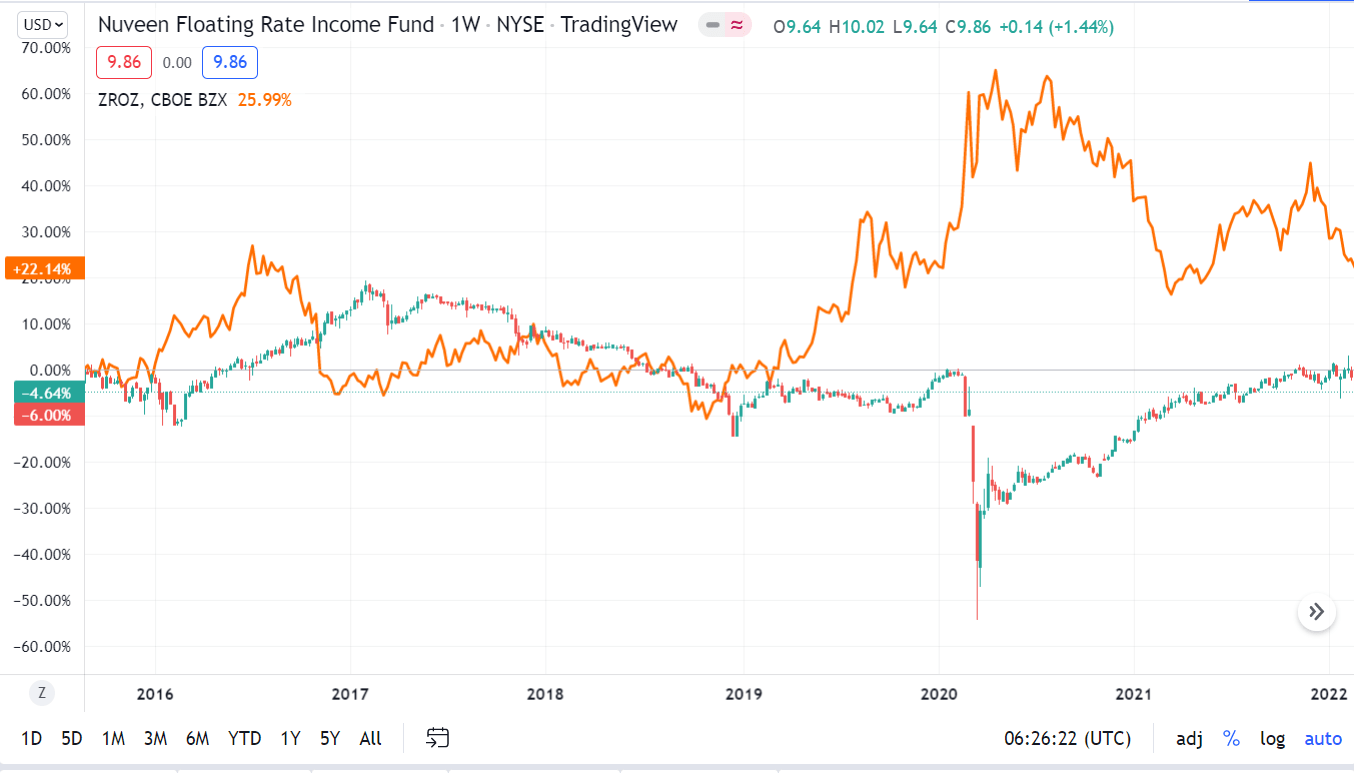Switch to 1D time range
The width and height of the screenshot is (1354, 773).
(31, 739)
